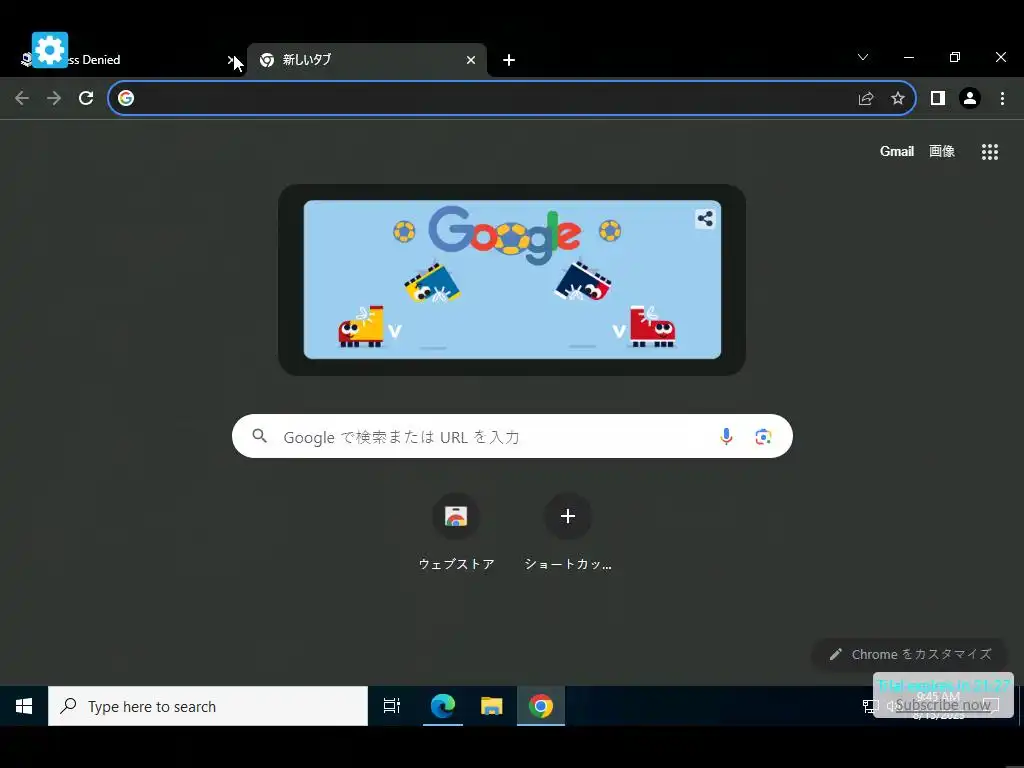Reload the current page
This screenshot has height=768, width=1024.
pos(86,98)
